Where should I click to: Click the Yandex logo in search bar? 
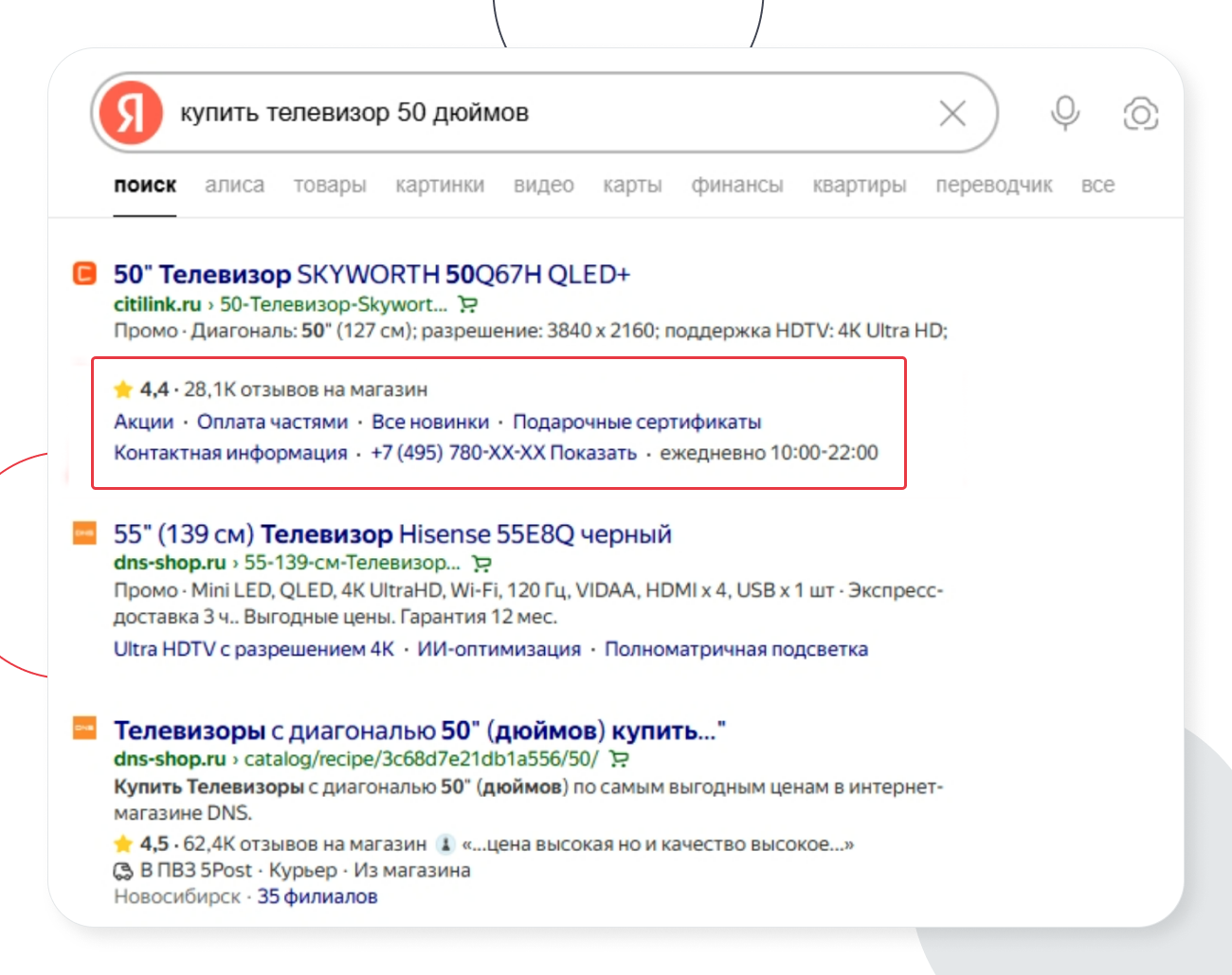pos(131,113)
